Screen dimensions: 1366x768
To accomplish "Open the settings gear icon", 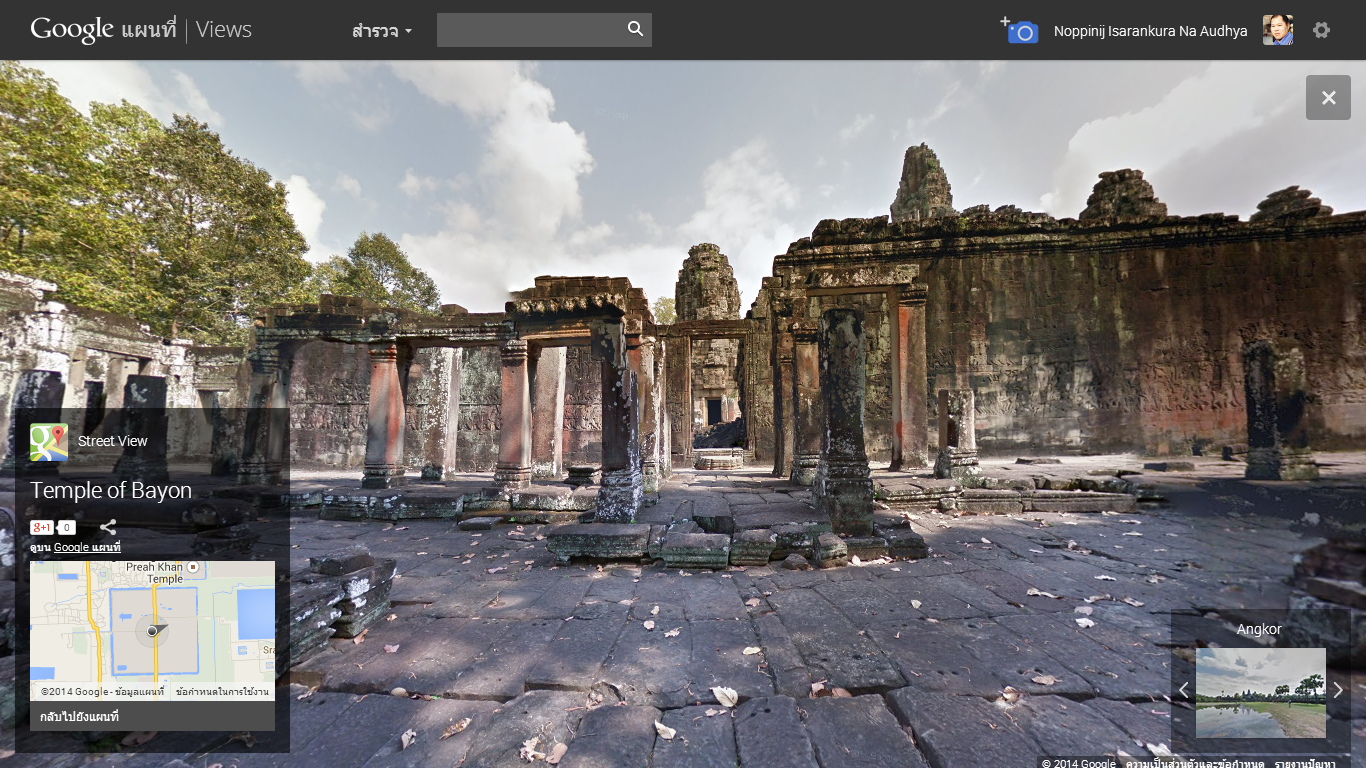I will 1321,30.
